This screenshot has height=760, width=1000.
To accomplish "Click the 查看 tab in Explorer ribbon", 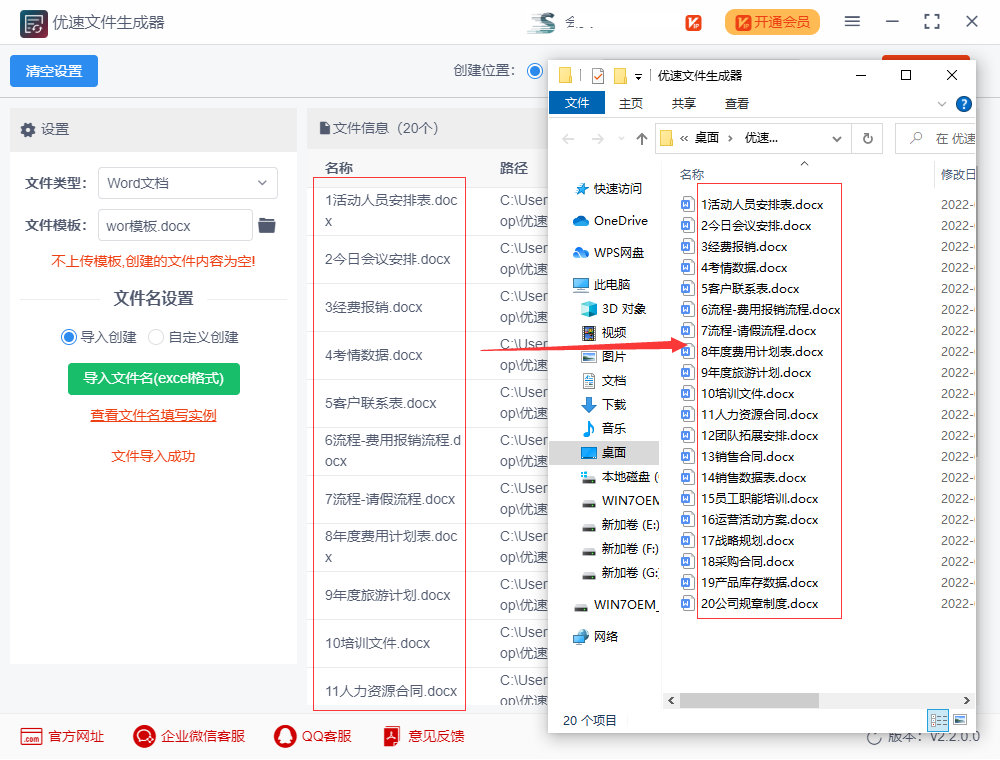I will [737, 103].
